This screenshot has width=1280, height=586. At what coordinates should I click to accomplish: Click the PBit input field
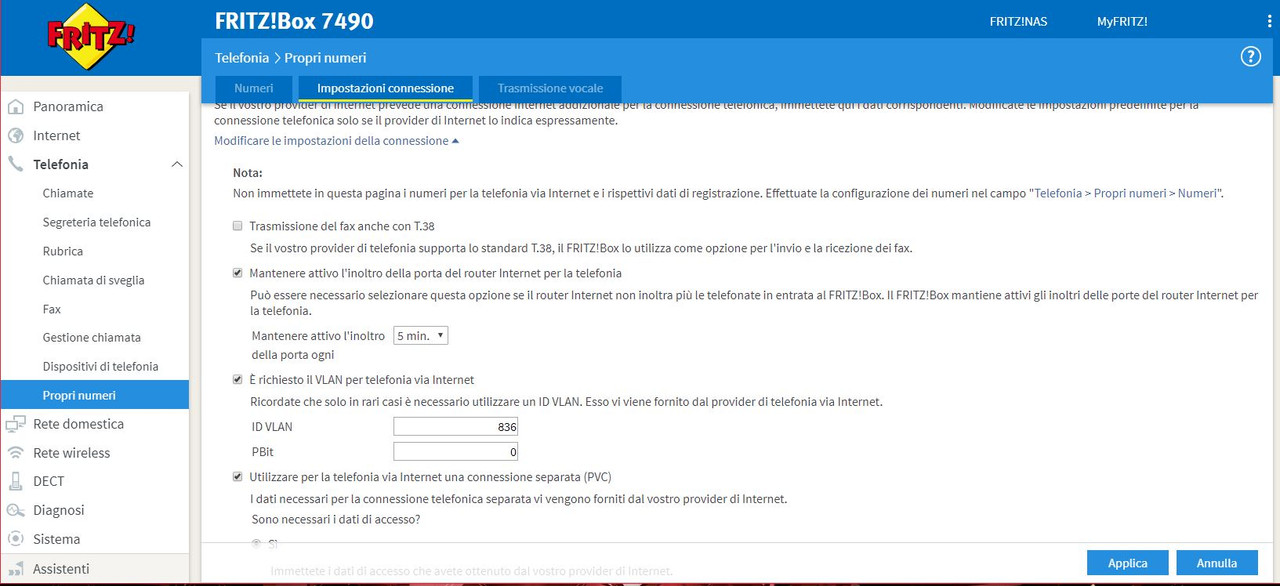pyautogui.click(x=456, y=452)
